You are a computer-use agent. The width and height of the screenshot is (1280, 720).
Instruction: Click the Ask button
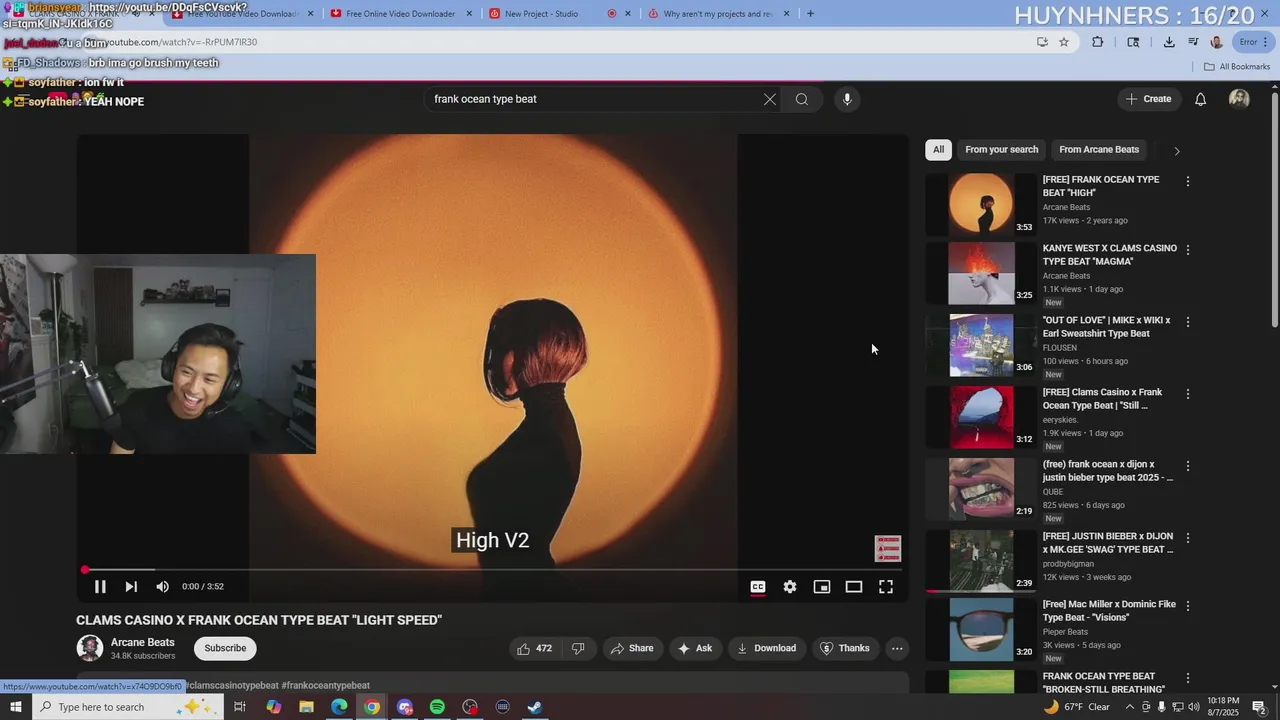click(x=695, y=648)
